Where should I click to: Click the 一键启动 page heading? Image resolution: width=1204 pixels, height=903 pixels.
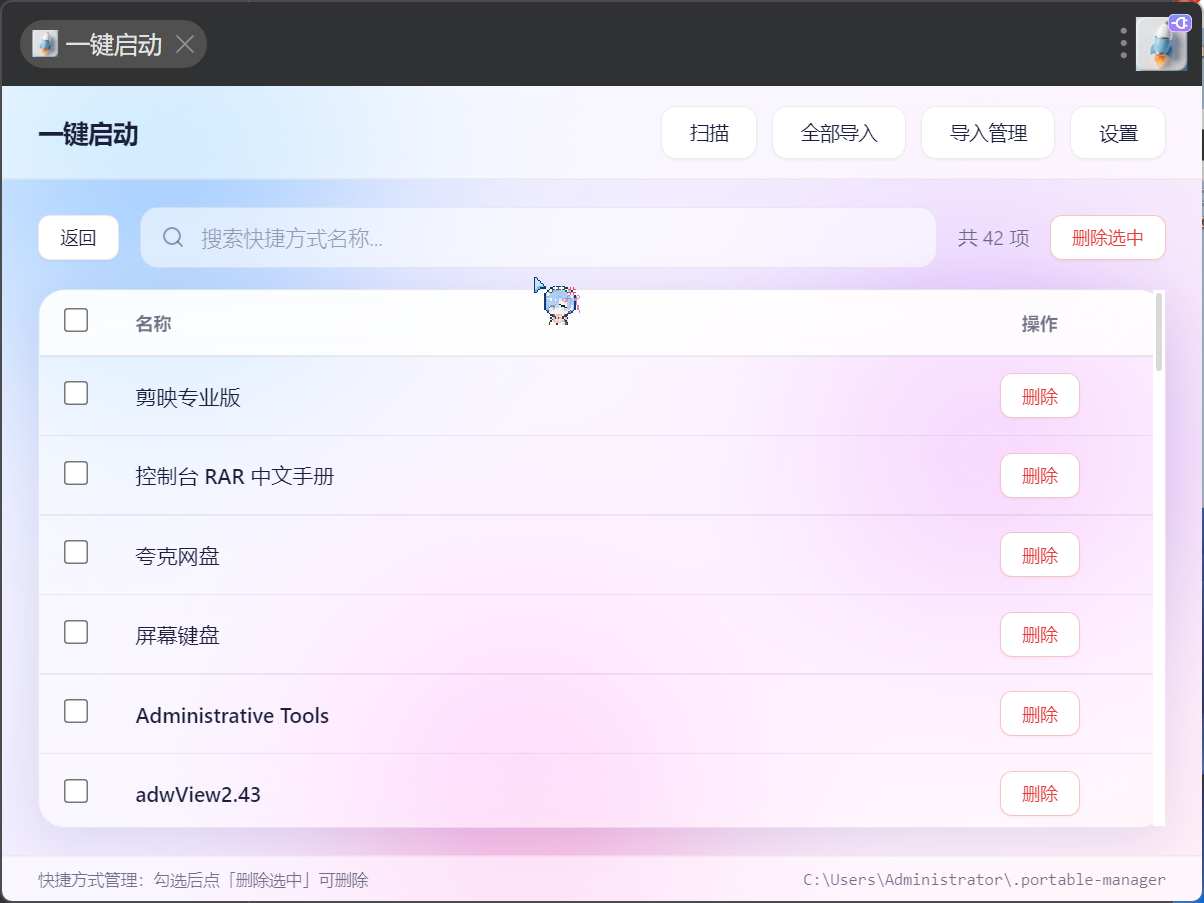[x=88, y=134]
